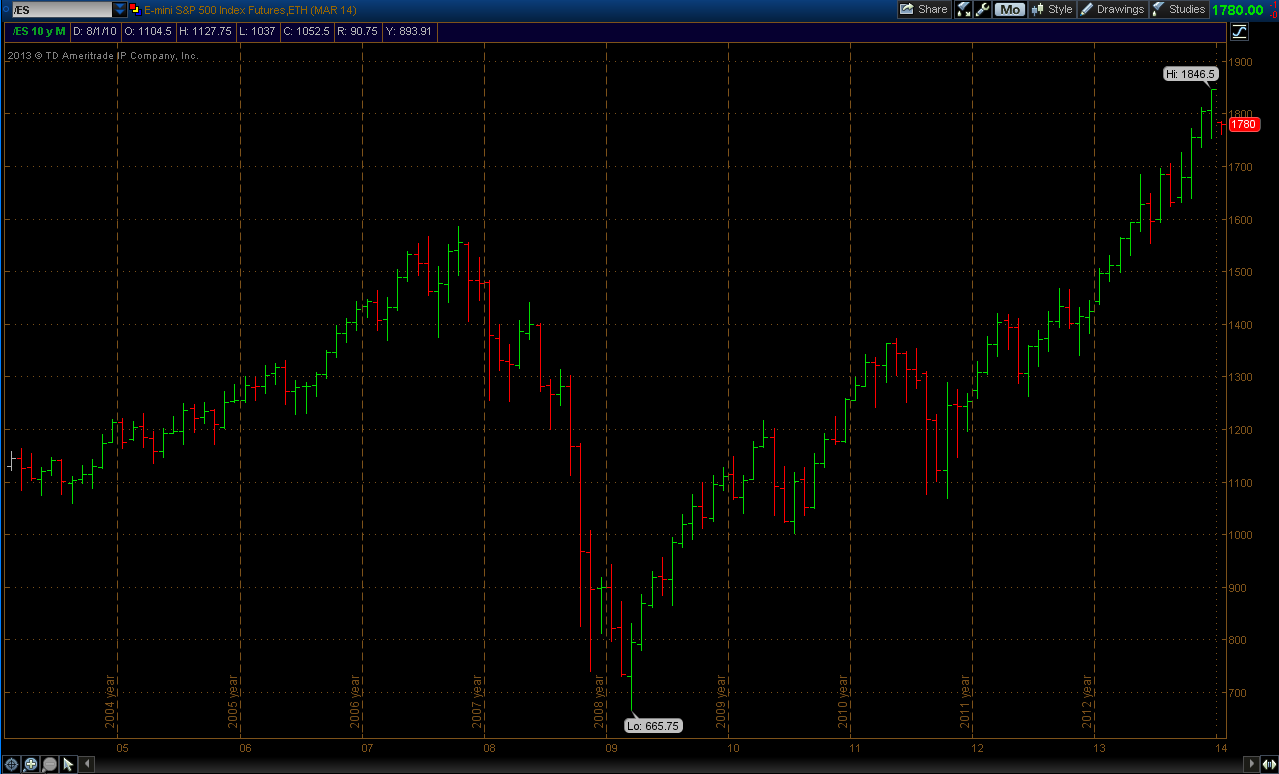The width and height of the screenshot is (1279, 774).
Task: Select the pointer cursor tool
Action: 68,764
